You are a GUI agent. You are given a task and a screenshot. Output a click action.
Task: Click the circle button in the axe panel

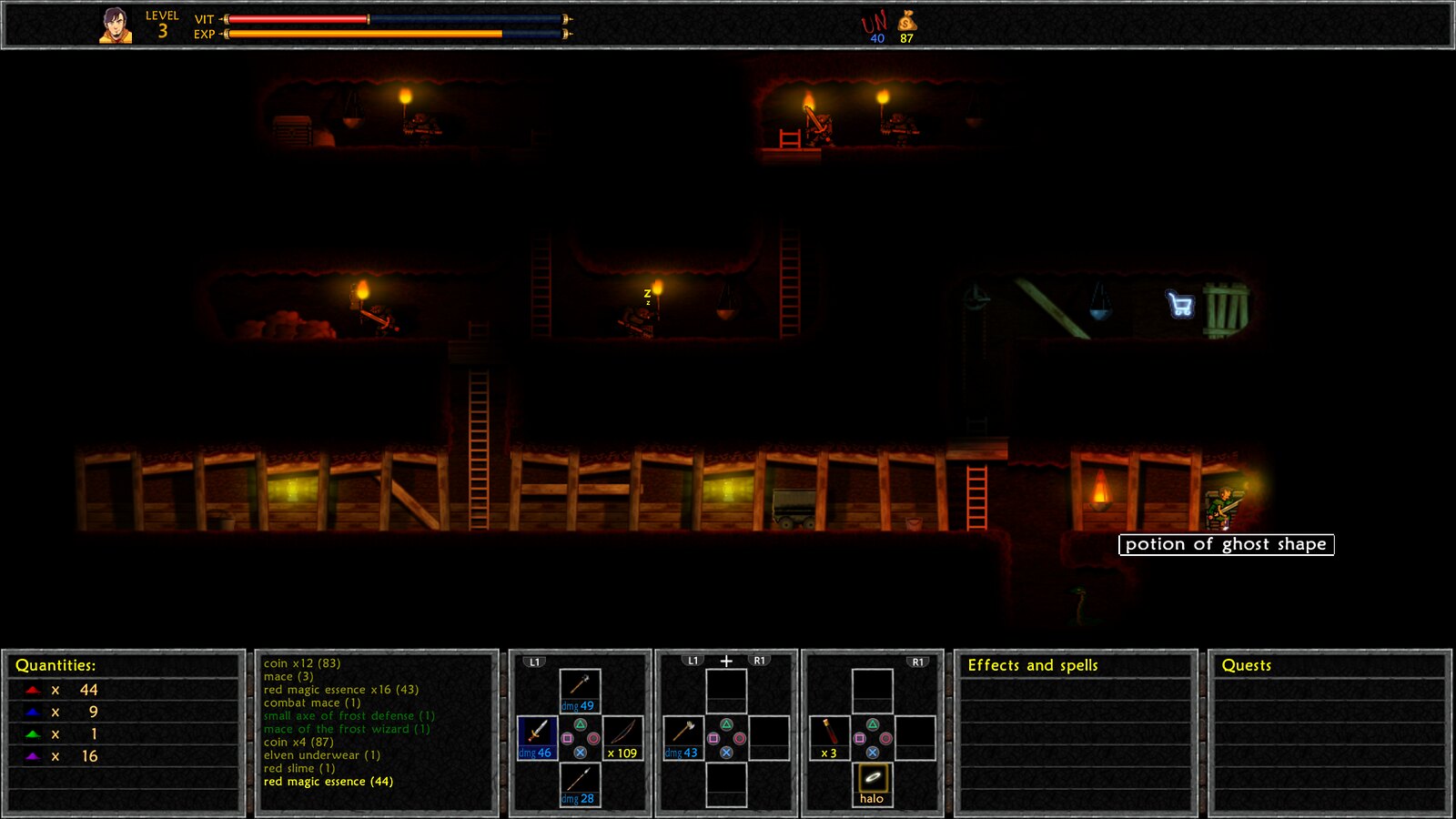click(740, 738)
